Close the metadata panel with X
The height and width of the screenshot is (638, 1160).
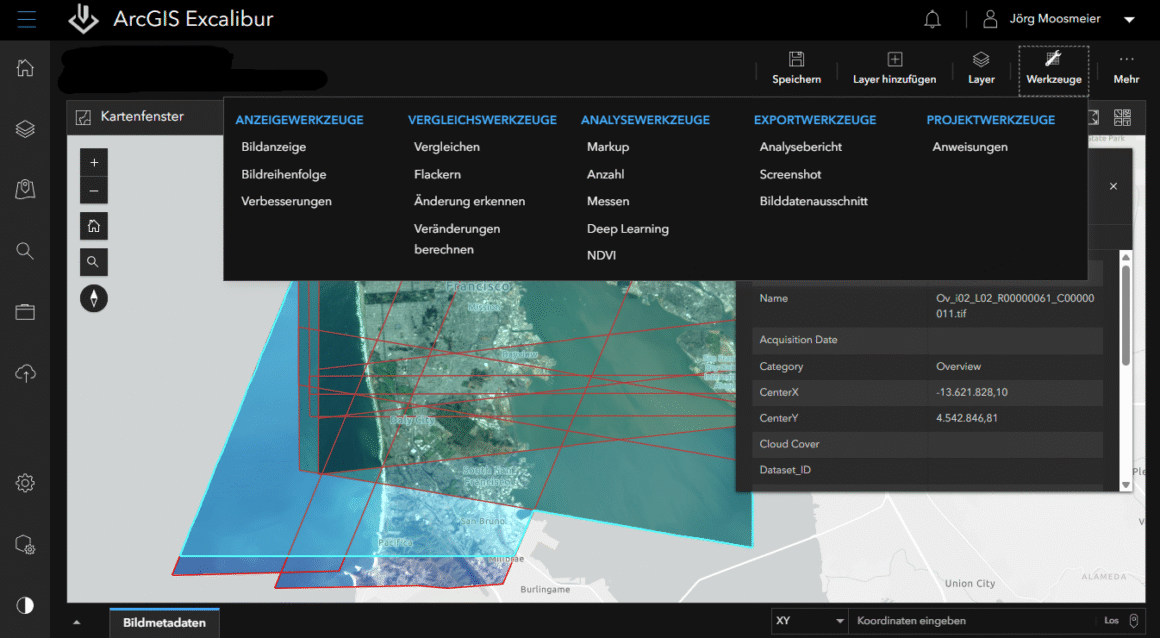click(1113, 187)
